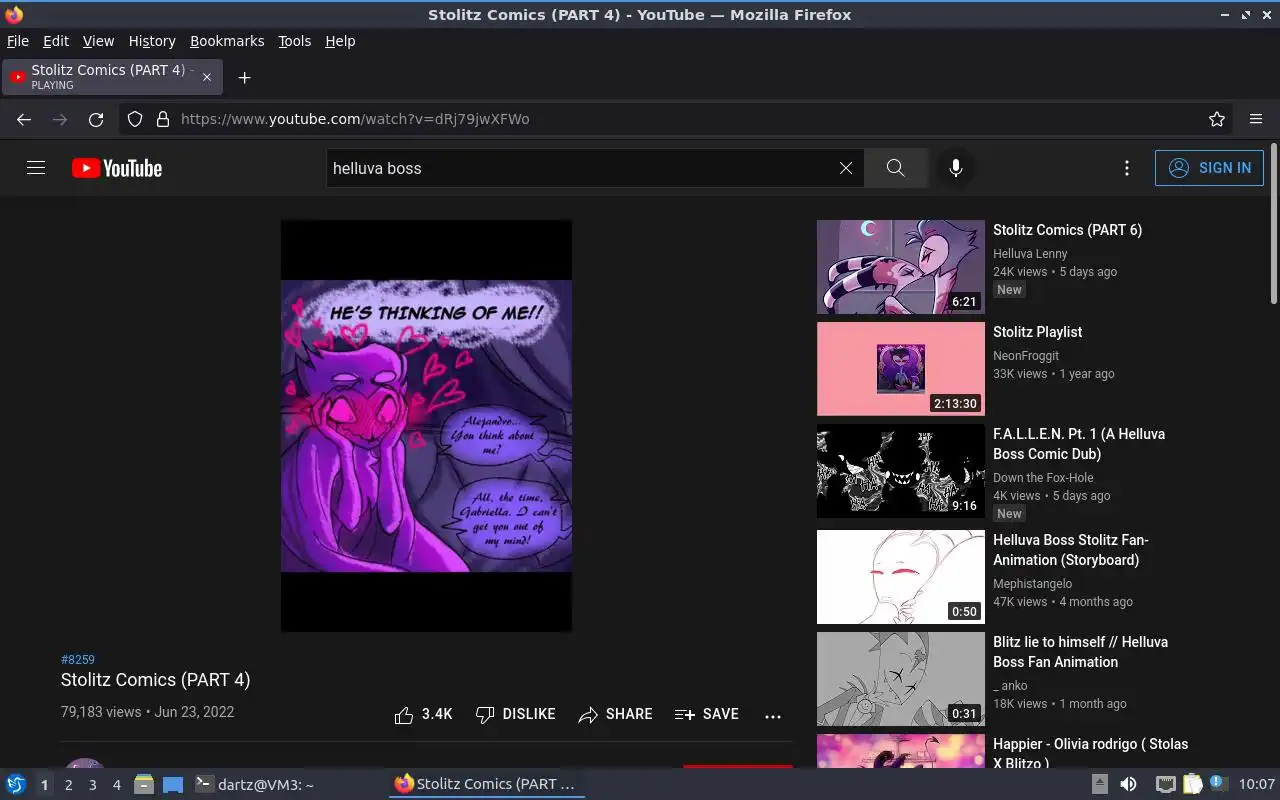Show desktop icon in taskbar
This screenshot has height=800, width=1280.
point(173,784)
